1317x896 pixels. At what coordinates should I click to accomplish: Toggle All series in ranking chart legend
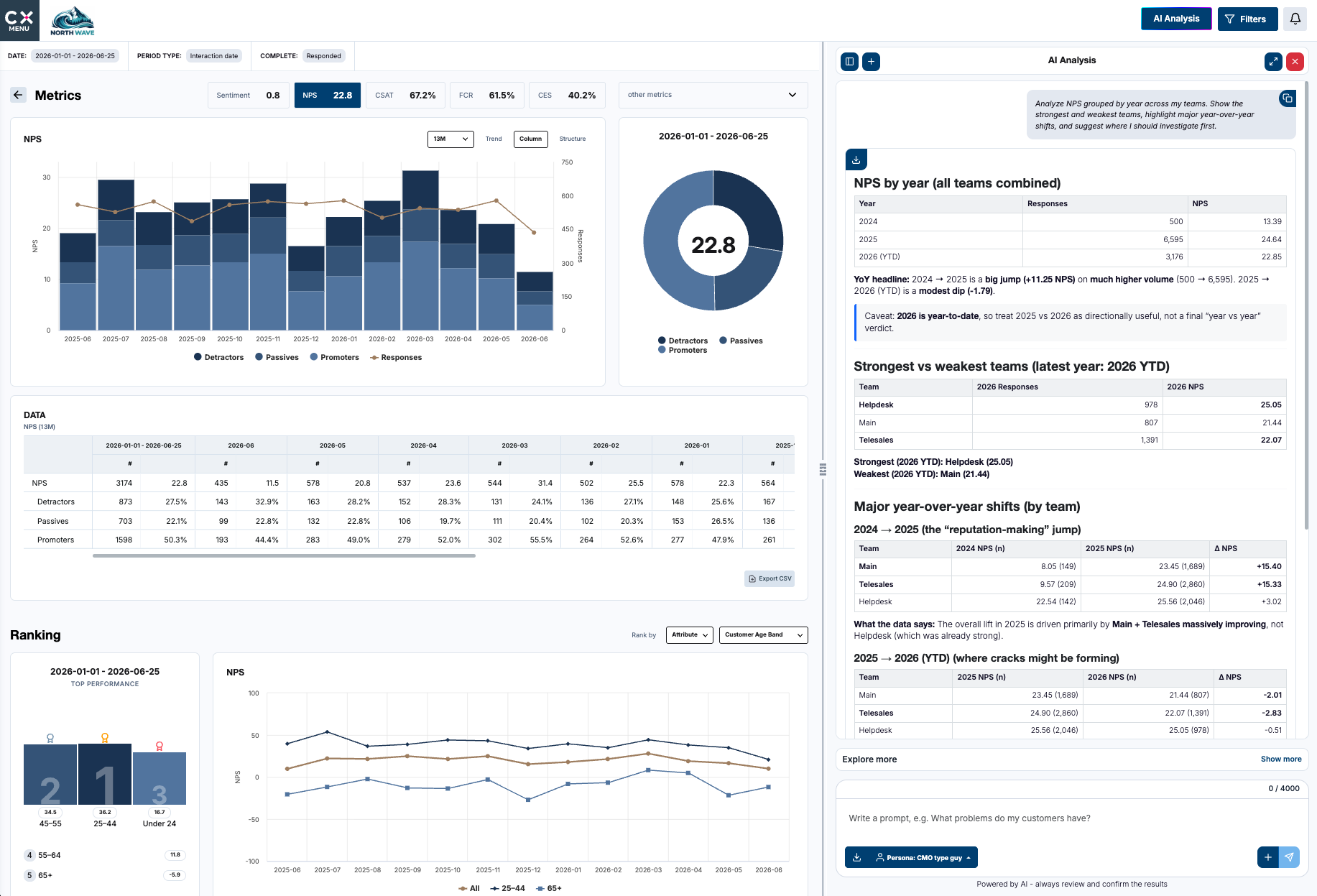pos(469,888)
